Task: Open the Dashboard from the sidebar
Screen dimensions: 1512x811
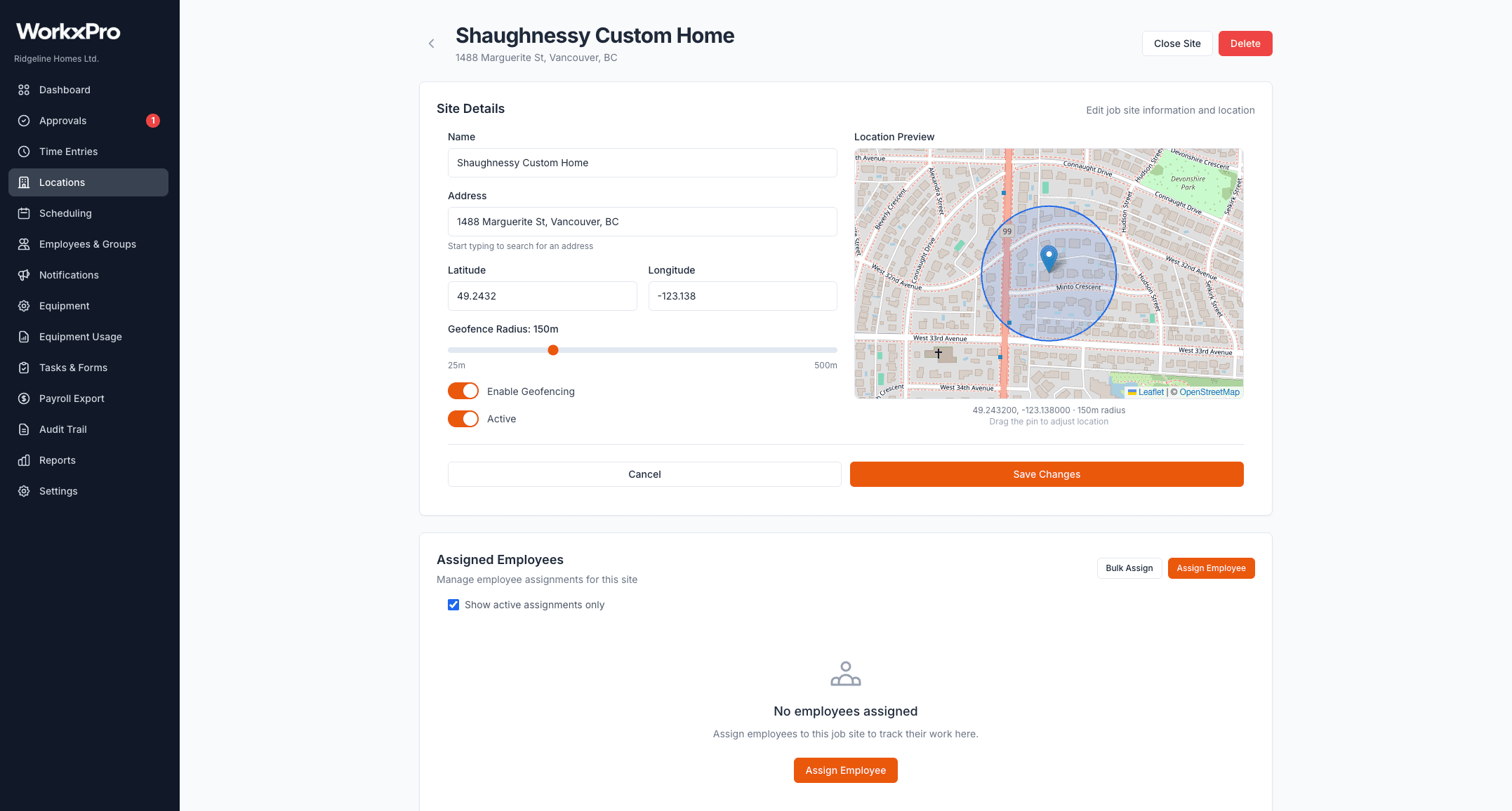Action: (x=65, y=90)
